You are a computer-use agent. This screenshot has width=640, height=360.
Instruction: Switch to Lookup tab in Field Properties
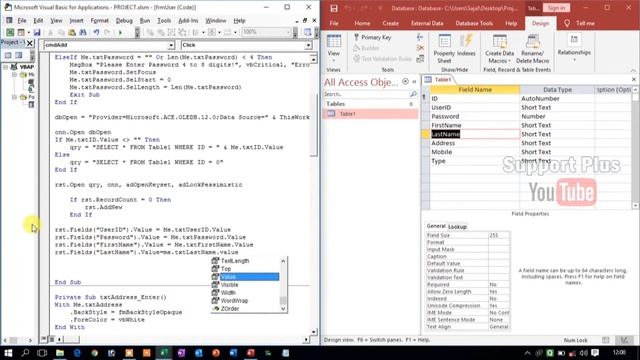click(x=457, y=227)
